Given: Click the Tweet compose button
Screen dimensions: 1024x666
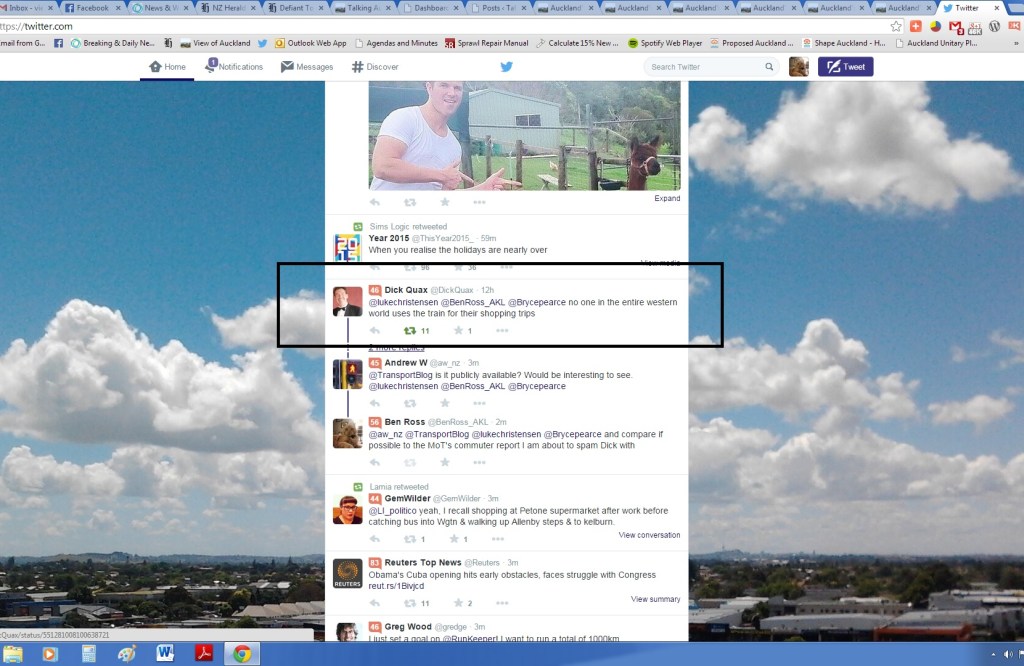Looking at the screenshot, I should pyautogui.click(x=845, y=67).
